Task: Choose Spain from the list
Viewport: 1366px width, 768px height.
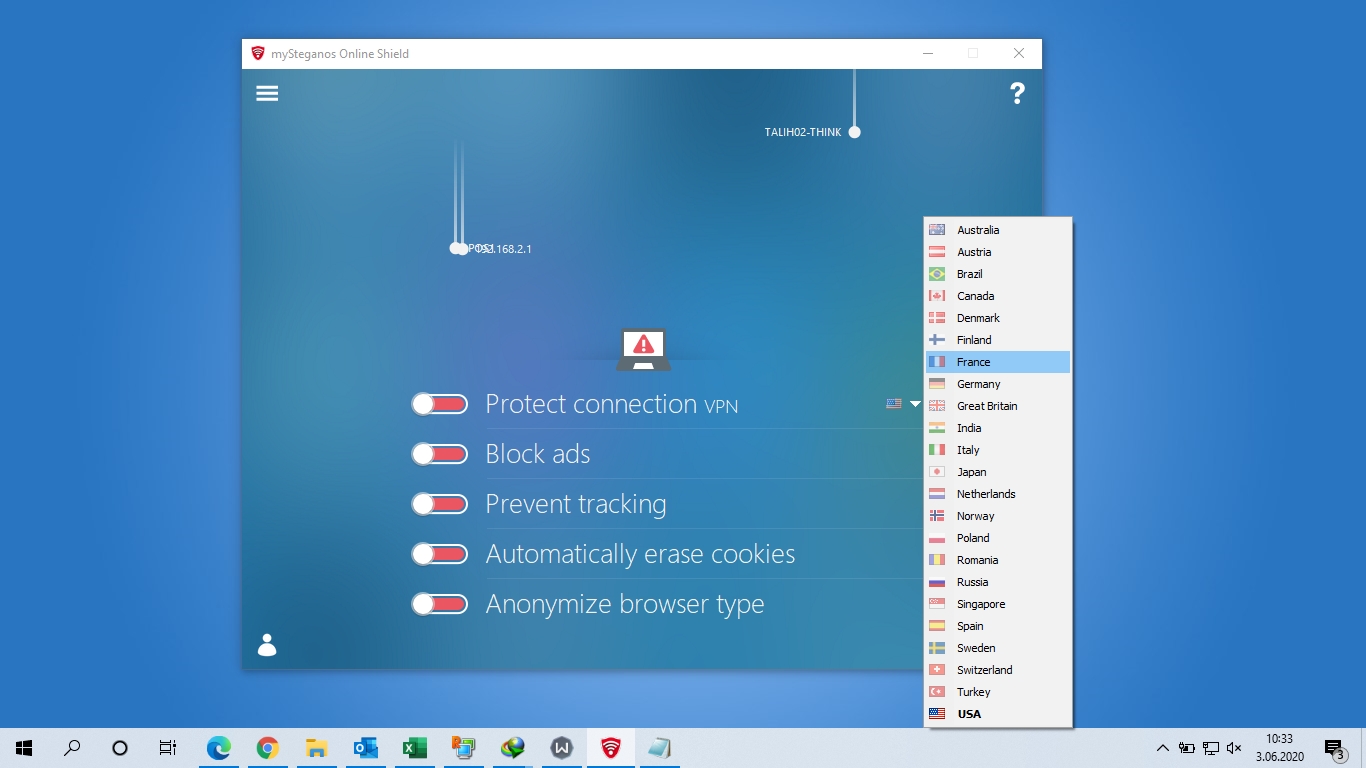Action: [998, 626]
